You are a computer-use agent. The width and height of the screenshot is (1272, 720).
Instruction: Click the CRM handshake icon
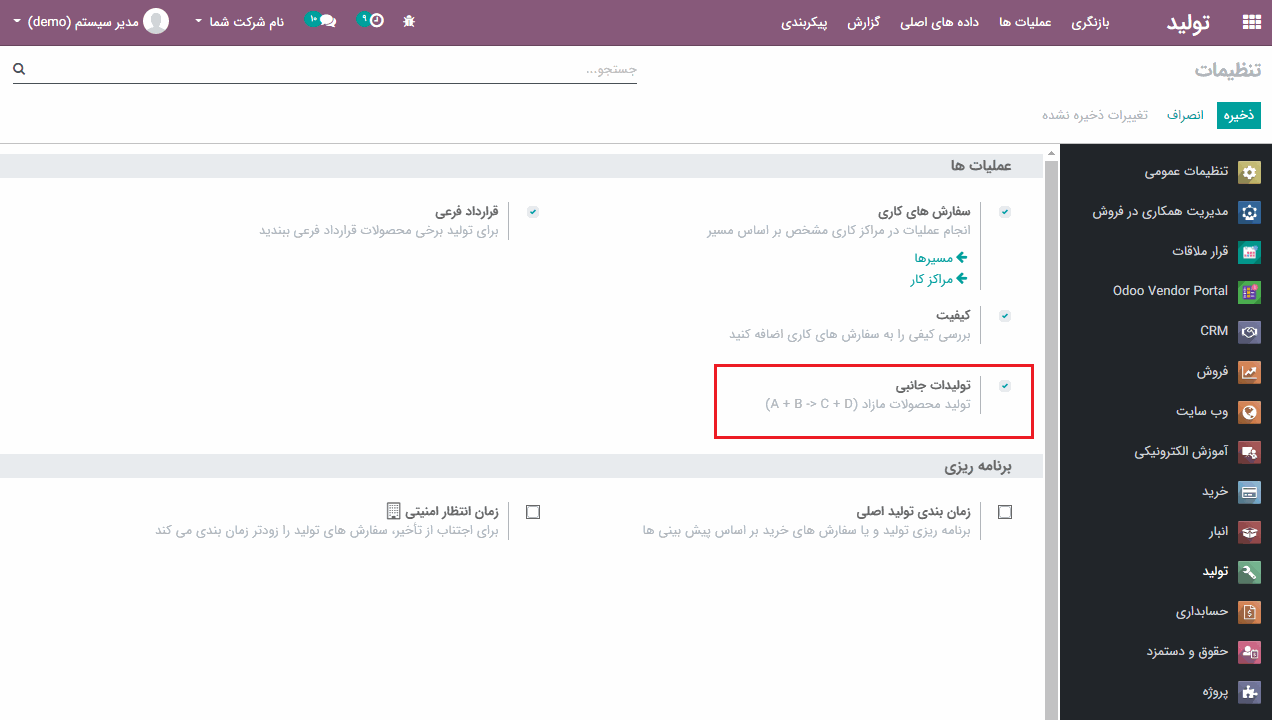pyautogui.click(x=1249, y=331)
